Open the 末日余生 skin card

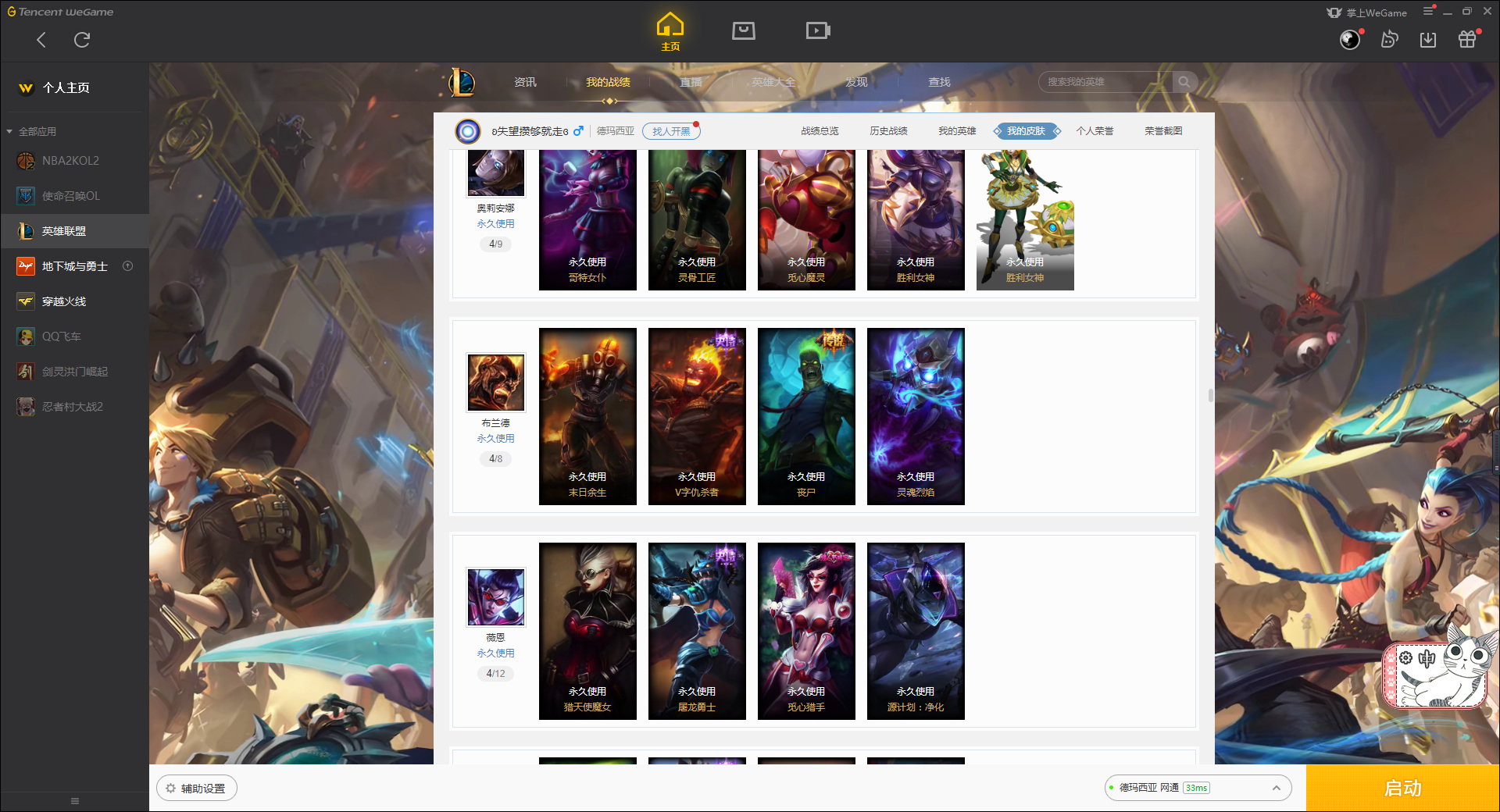[587, 416]
